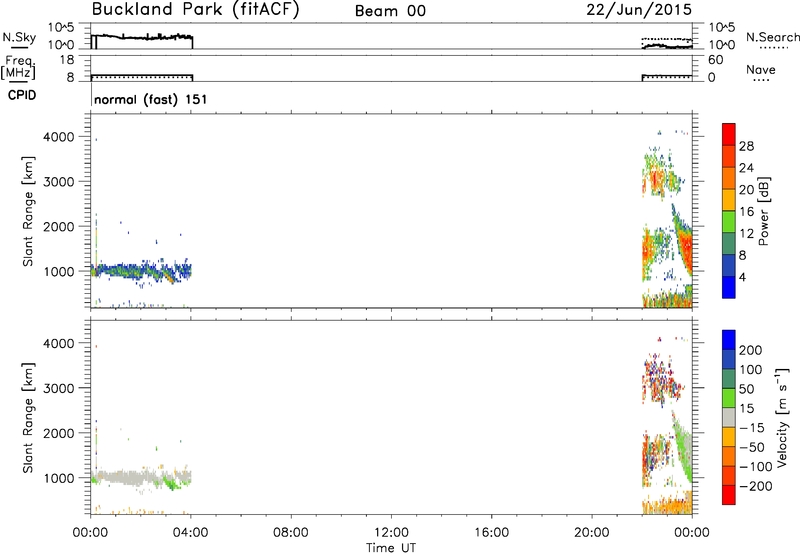Click the yellow-orange 16–20 dB power swatch
The image size is (800, 554).
[729, 199]
